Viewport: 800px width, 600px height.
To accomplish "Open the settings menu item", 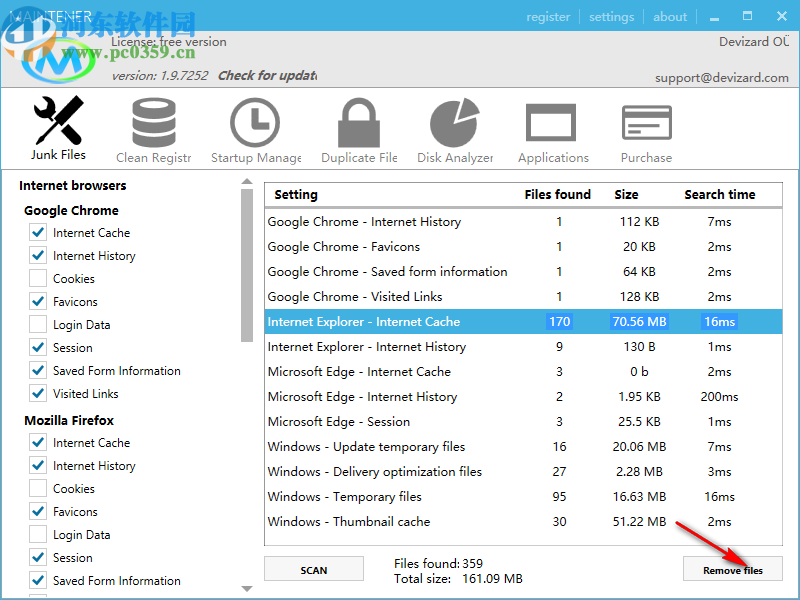I will (x=611, y=17).
